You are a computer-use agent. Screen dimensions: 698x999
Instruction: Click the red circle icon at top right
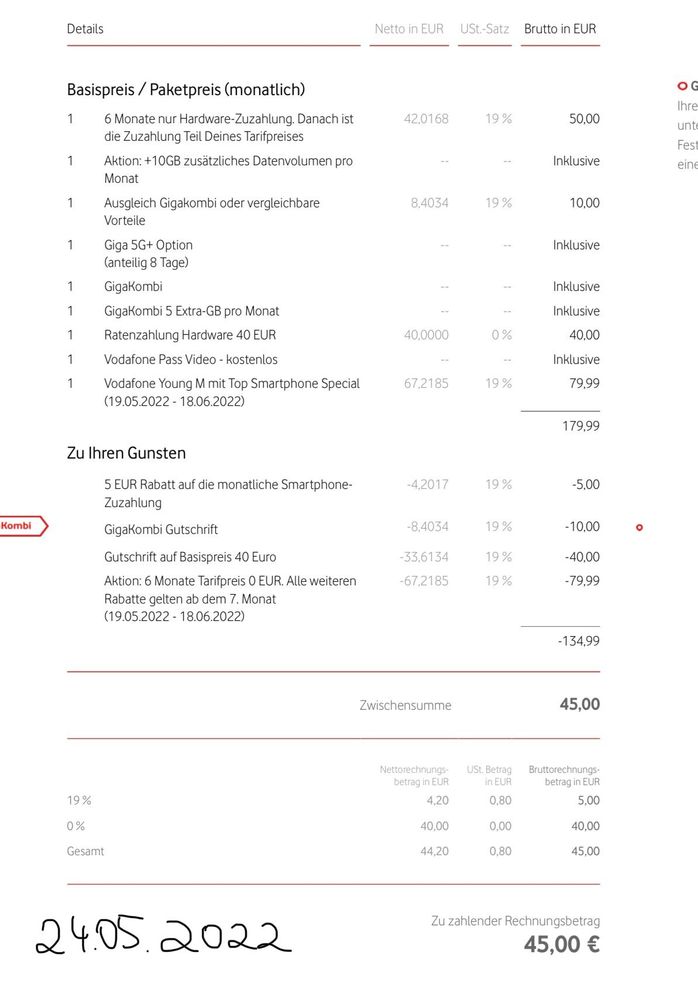(x=682, y=86)
